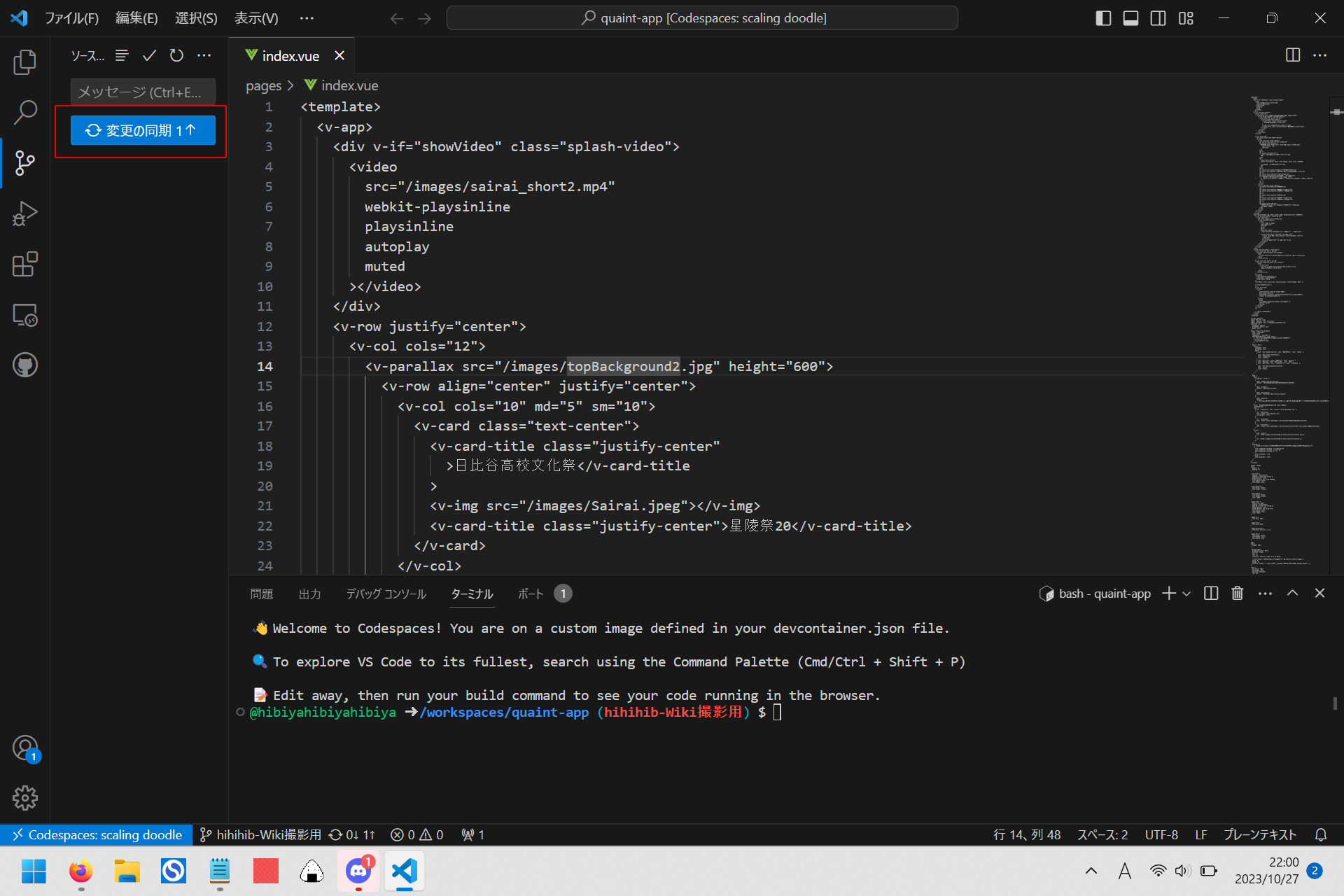Open Remote Explorer view

coord(25,315)
